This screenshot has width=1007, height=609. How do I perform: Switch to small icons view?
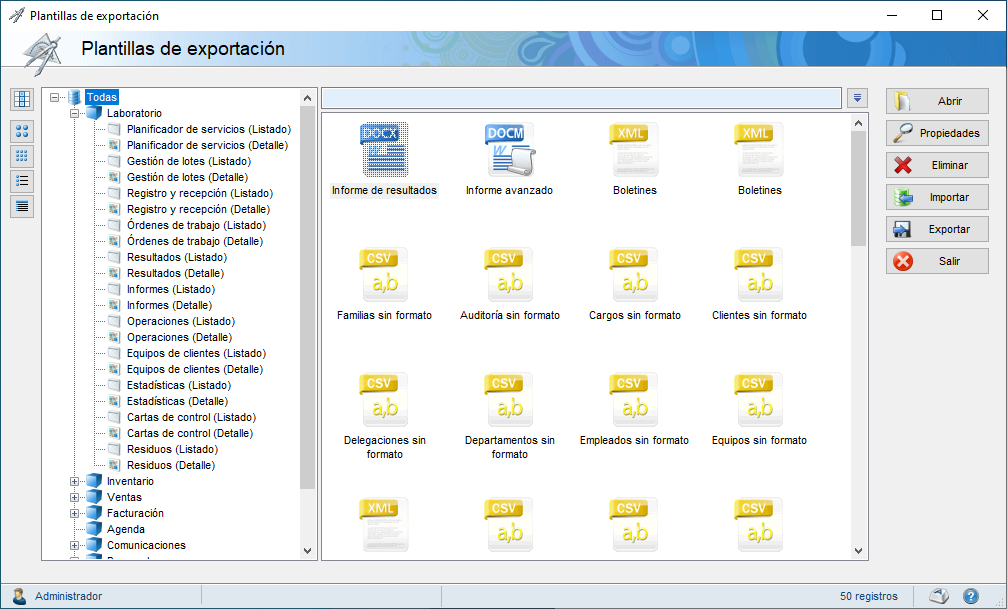[22, 156]
